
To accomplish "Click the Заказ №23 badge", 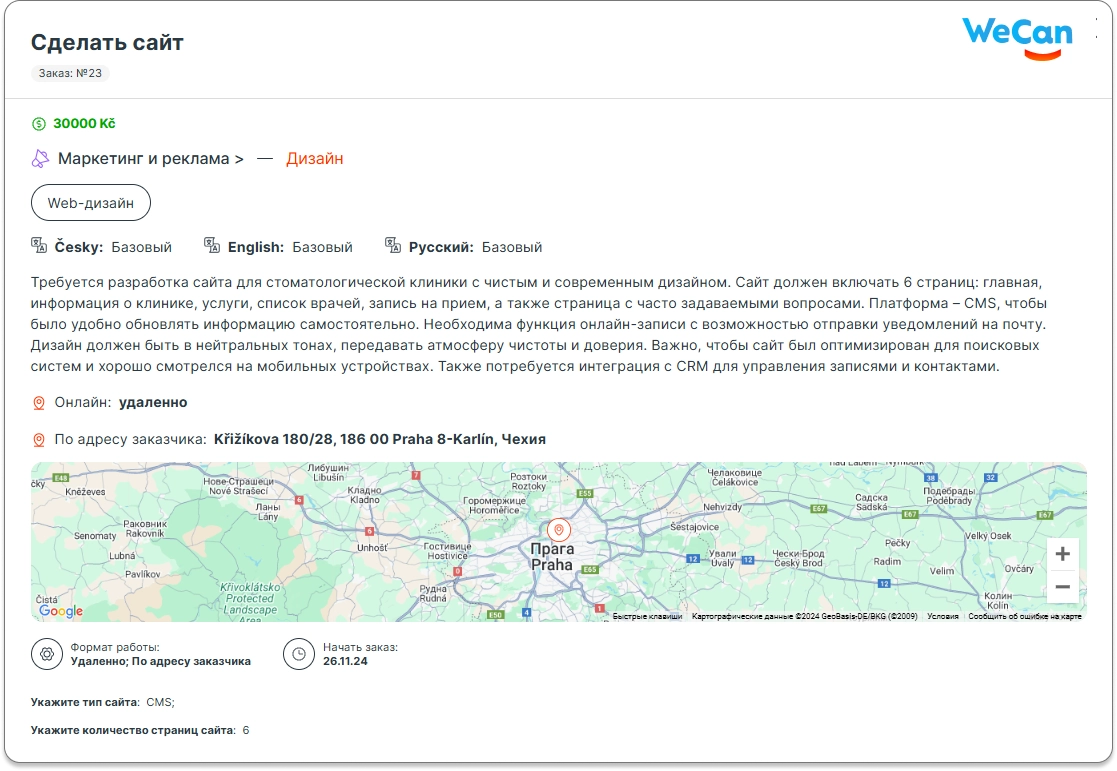I will [x=70, y=73].
